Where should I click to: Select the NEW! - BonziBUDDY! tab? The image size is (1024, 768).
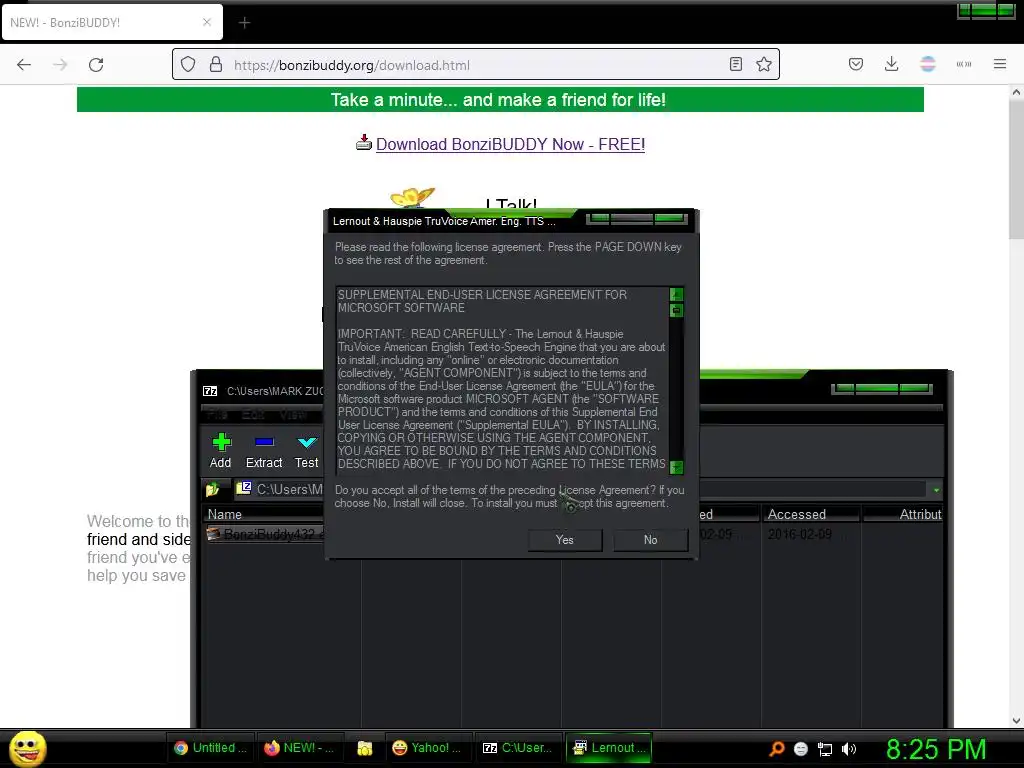click(112, 22)
